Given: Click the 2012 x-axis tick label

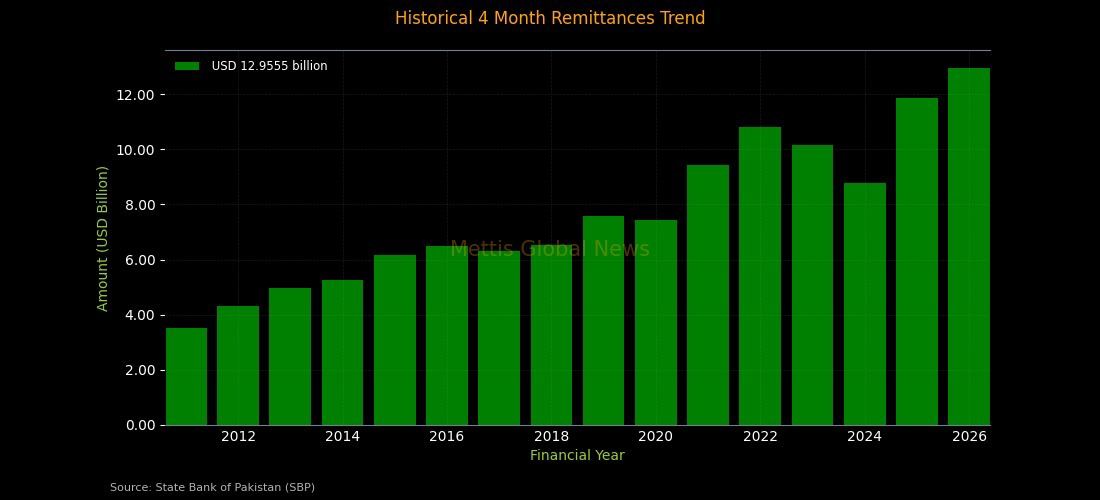Looking at the screenshot, I should pos(238,436).
